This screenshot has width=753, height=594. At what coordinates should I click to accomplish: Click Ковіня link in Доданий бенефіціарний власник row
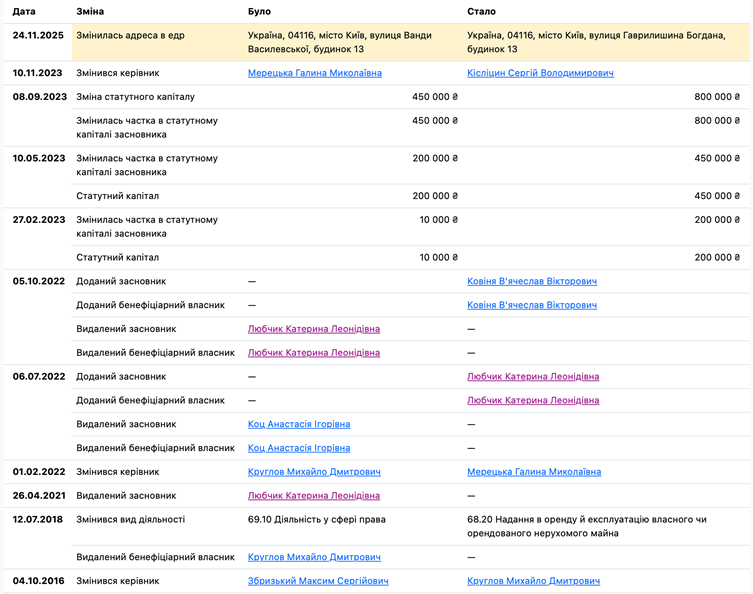pos(531,305)
